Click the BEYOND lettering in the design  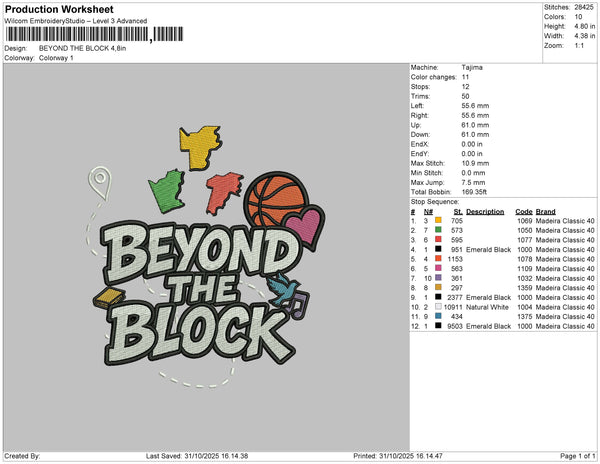[x=200, y=253]
